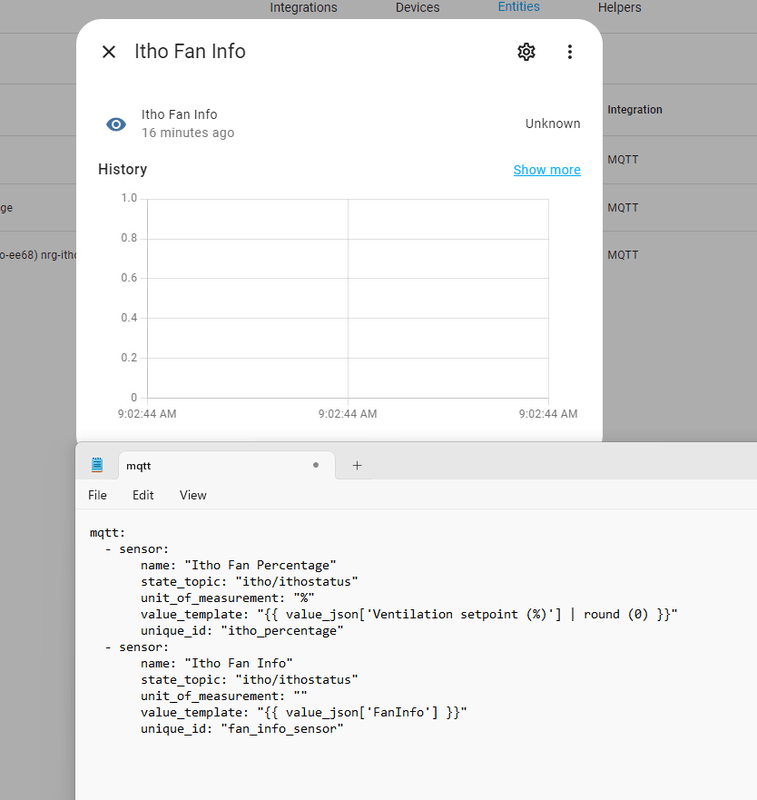The image size is (757, 800).
Task: Switch to the Integrations tab
Action: point(303,8)
